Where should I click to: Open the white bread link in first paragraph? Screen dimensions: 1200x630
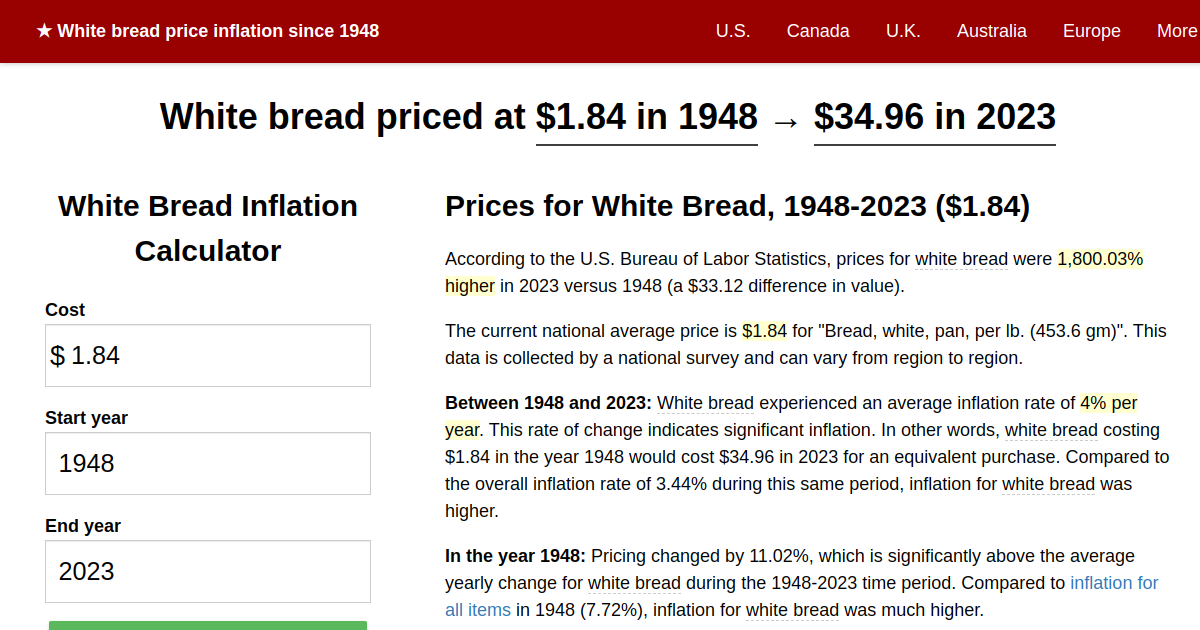point(961,259)
